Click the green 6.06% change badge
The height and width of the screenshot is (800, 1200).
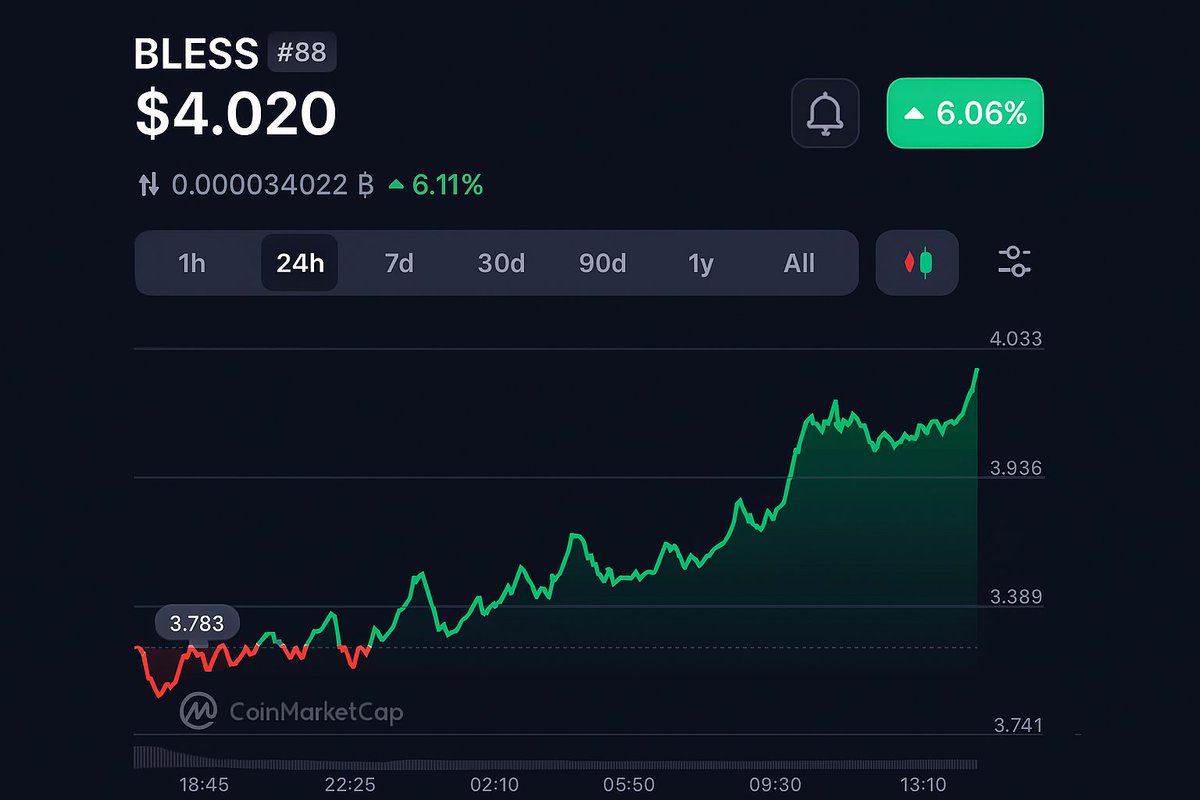965,114
